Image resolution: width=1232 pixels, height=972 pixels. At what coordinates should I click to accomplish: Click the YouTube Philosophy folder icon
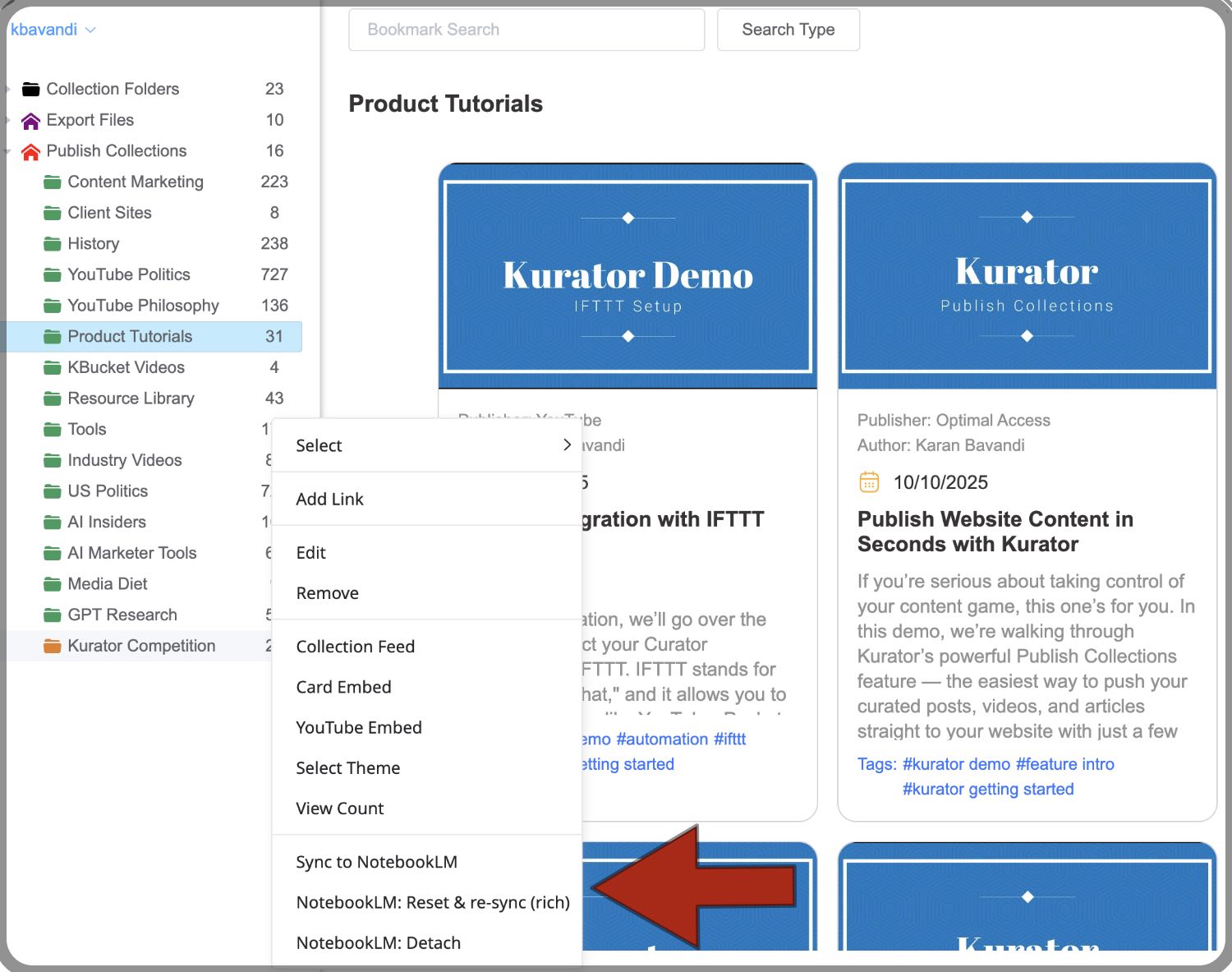tap(53, 306)
